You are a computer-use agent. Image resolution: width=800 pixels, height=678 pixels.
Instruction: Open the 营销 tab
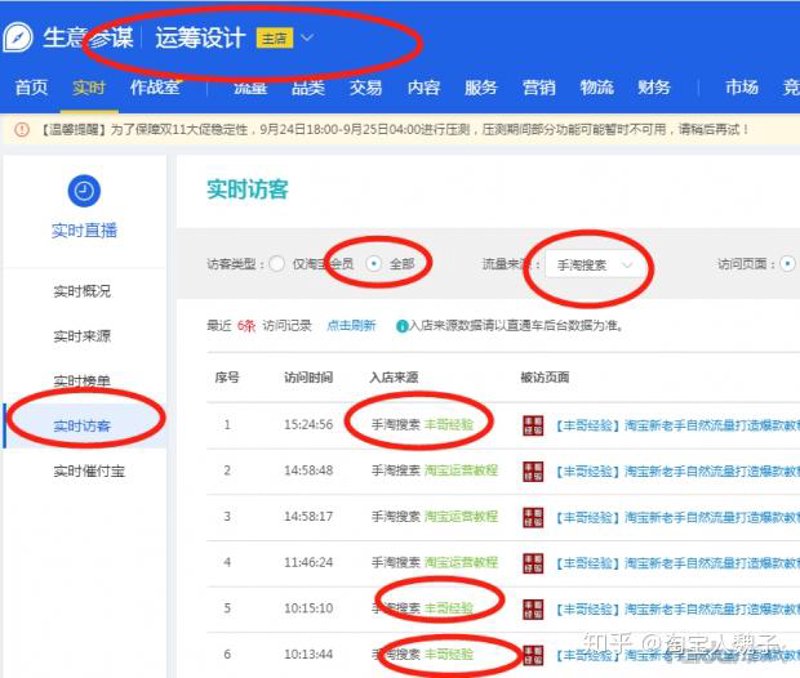(x=539, y=88)
